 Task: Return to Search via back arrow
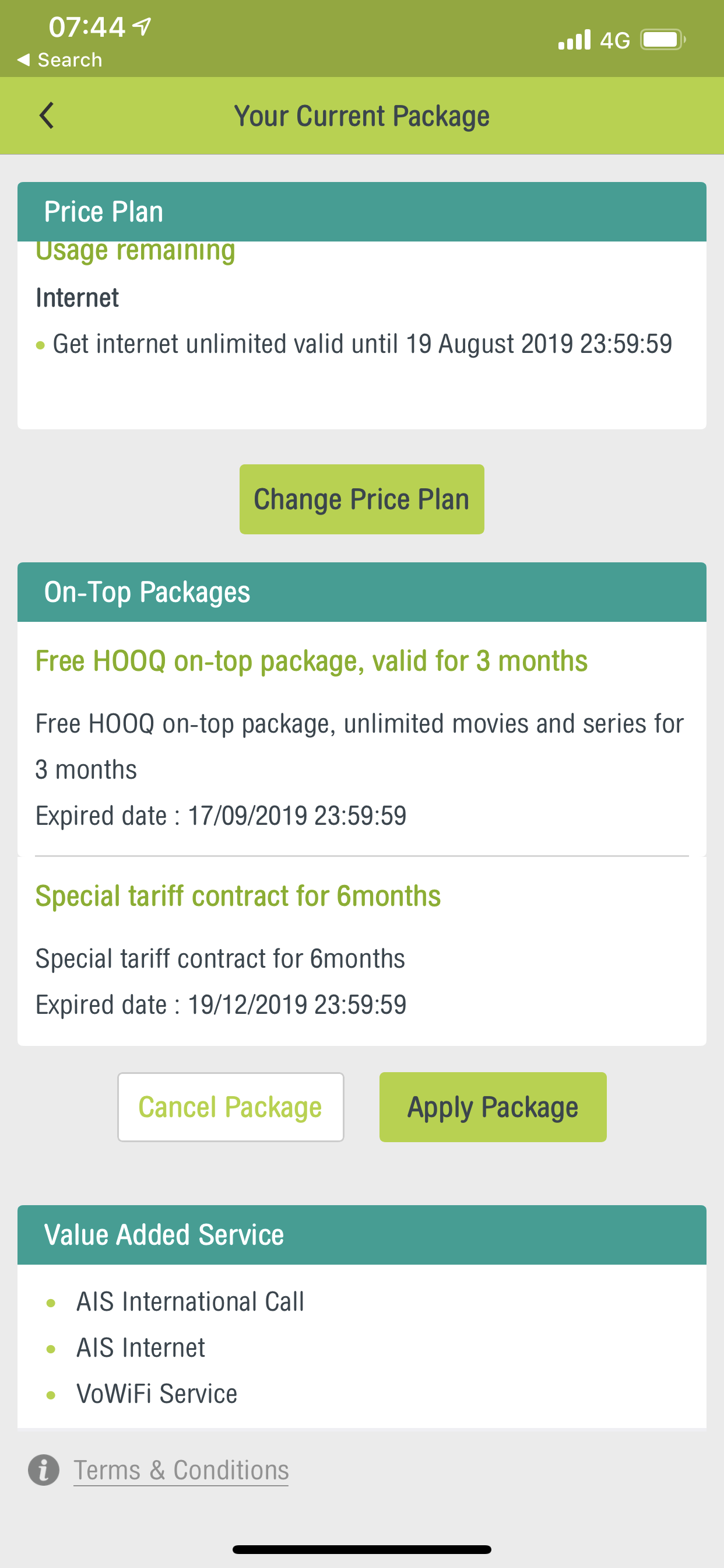(x=59, y=60)
